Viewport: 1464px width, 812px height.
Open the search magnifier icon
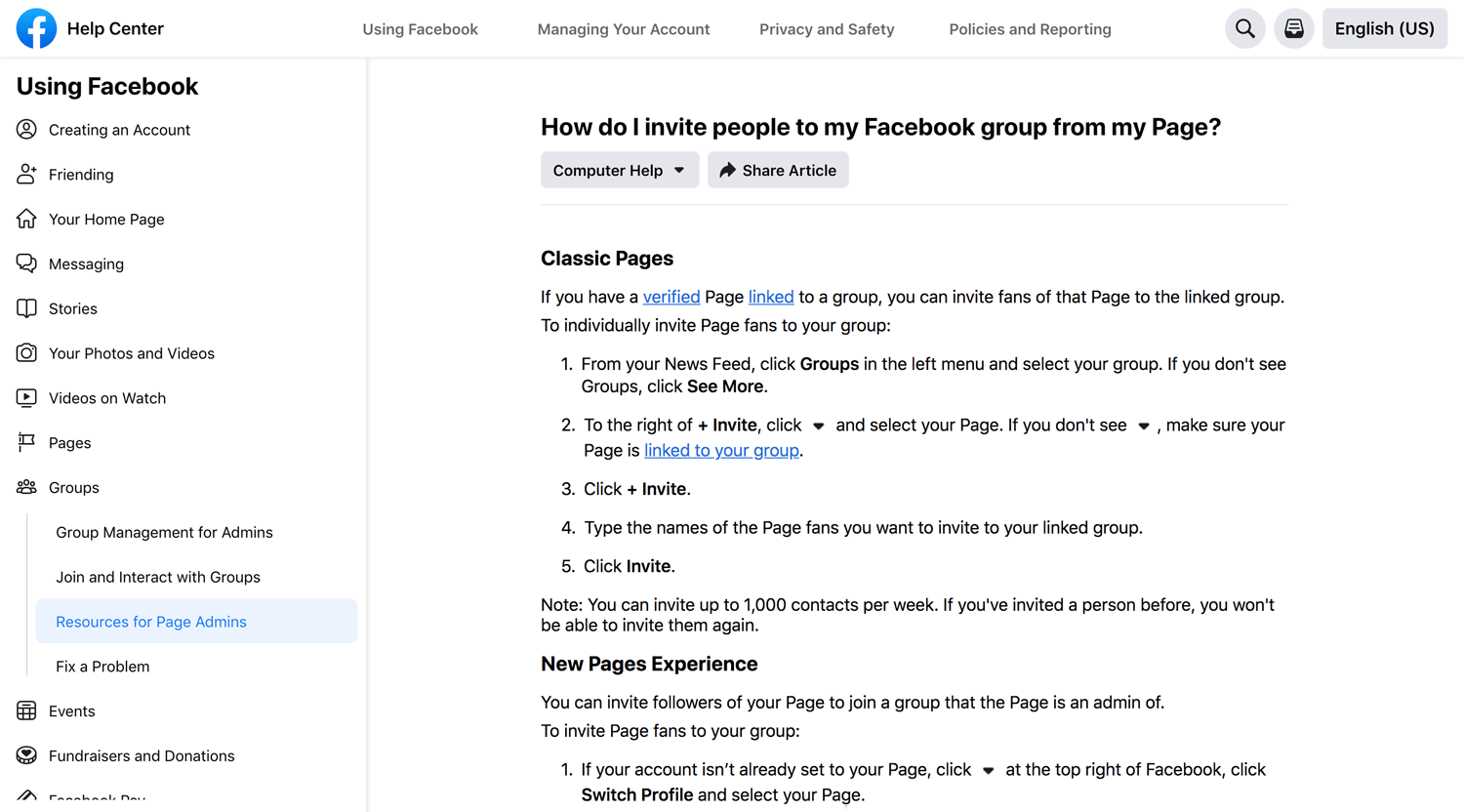coord(1245,28)
